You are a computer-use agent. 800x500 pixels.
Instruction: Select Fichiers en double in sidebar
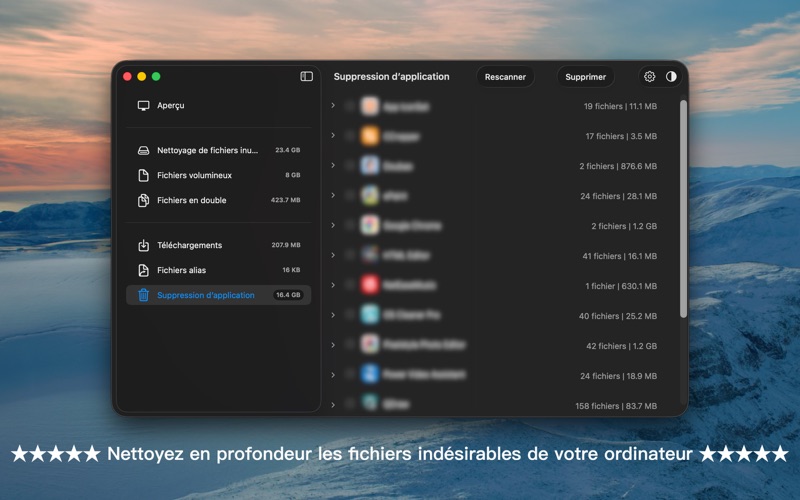pyautogui.click(x=218, y=201)
